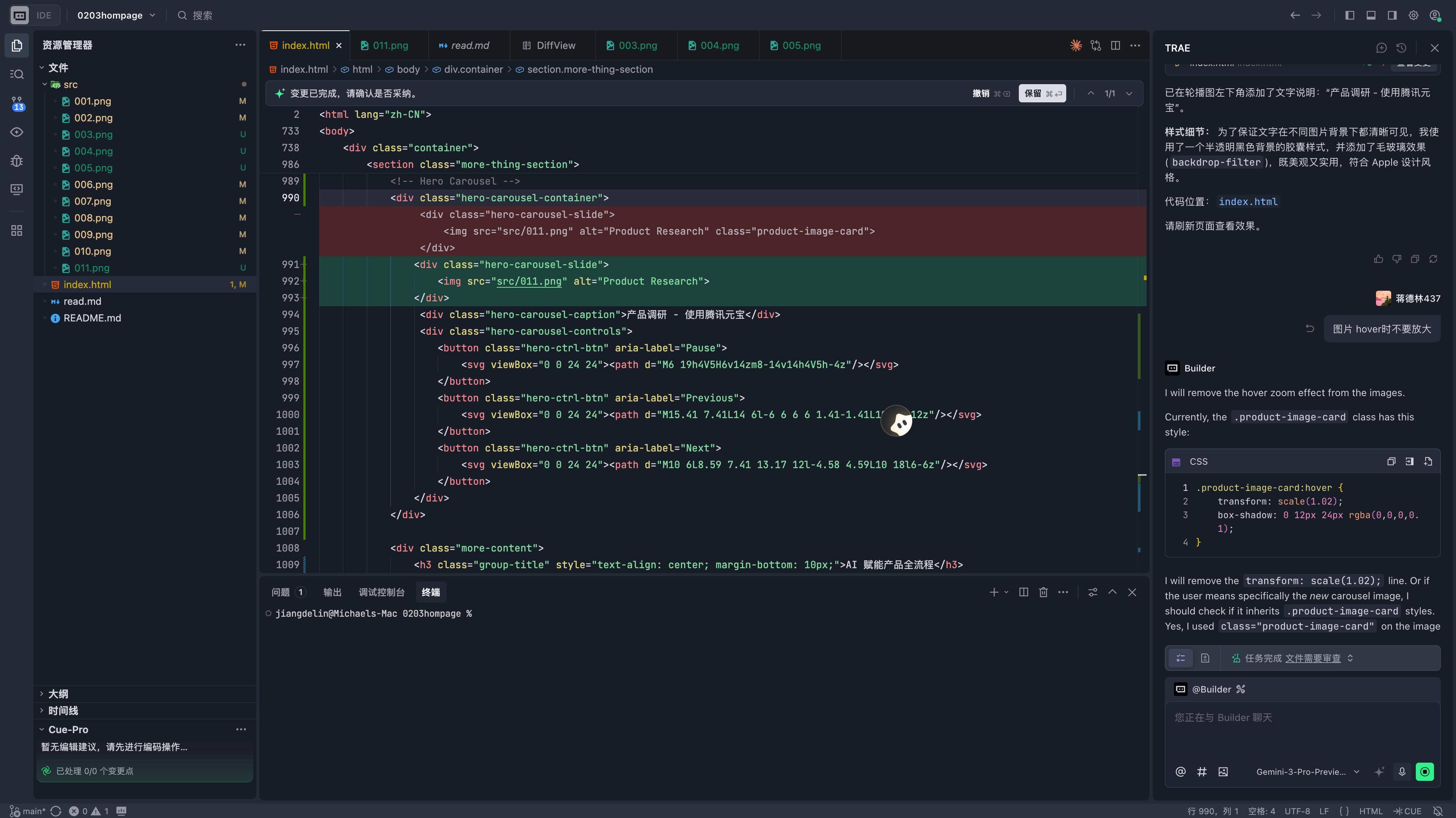The image size is (1456, 818).
Task: Click the Run and Debug bug icon
Action: click(x=17, y=161)
